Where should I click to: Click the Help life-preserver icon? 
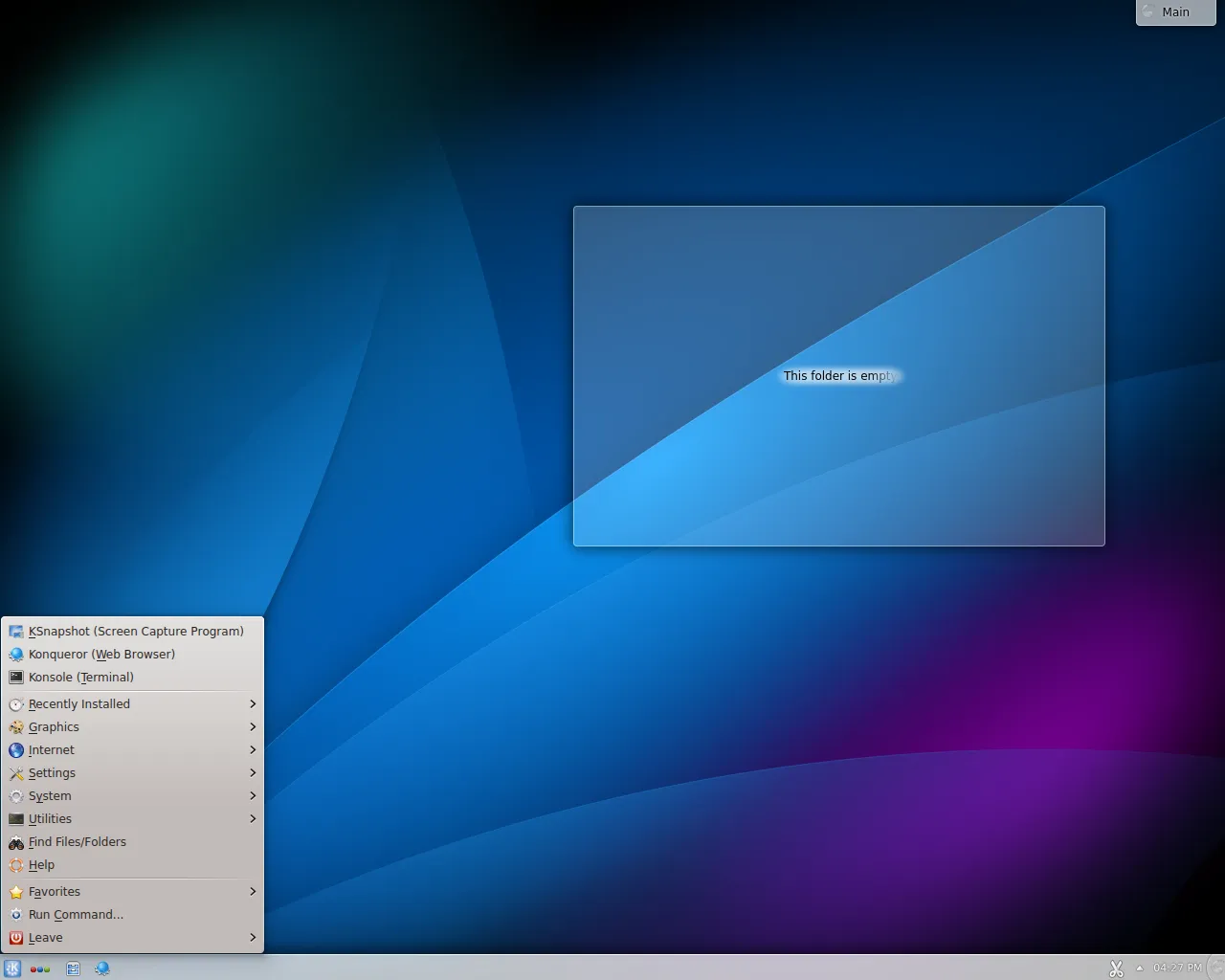(x=16, y=864)
